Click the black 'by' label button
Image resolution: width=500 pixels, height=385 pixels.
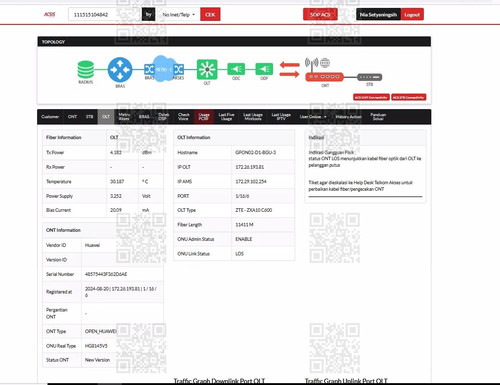(x=149, y=15)
